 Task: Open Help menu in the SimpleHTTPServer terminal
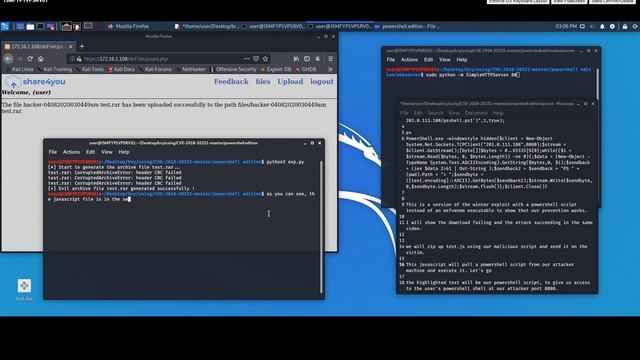click(462, 60)
